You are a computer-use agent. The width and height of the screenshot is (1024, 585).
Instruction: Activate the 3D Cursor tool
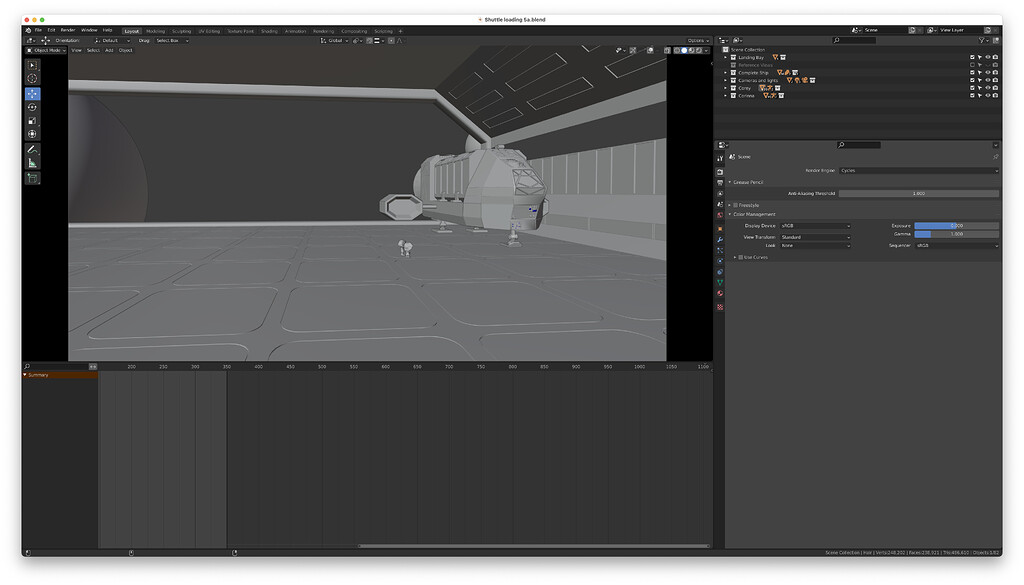tap(32, 78)
